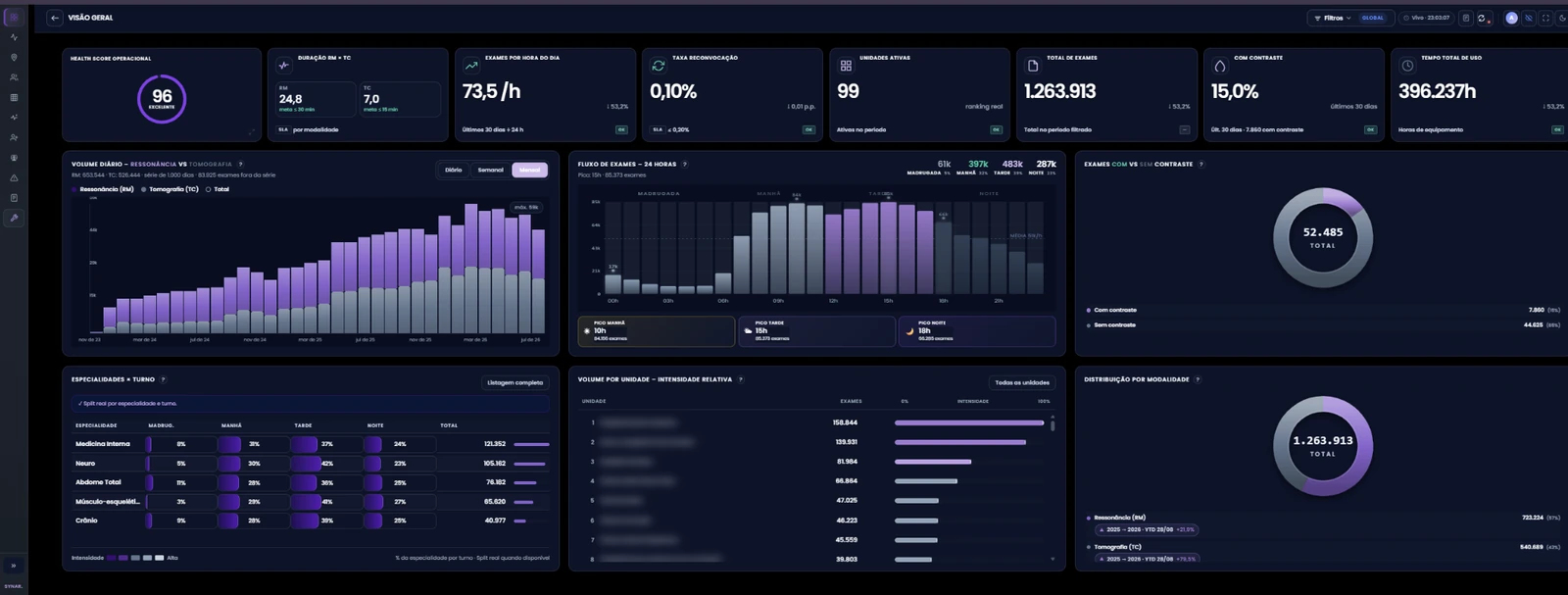The width and height of the screenshot is (1568, 595).
Task: Open the user avatar A
Action: [1511, 18]
